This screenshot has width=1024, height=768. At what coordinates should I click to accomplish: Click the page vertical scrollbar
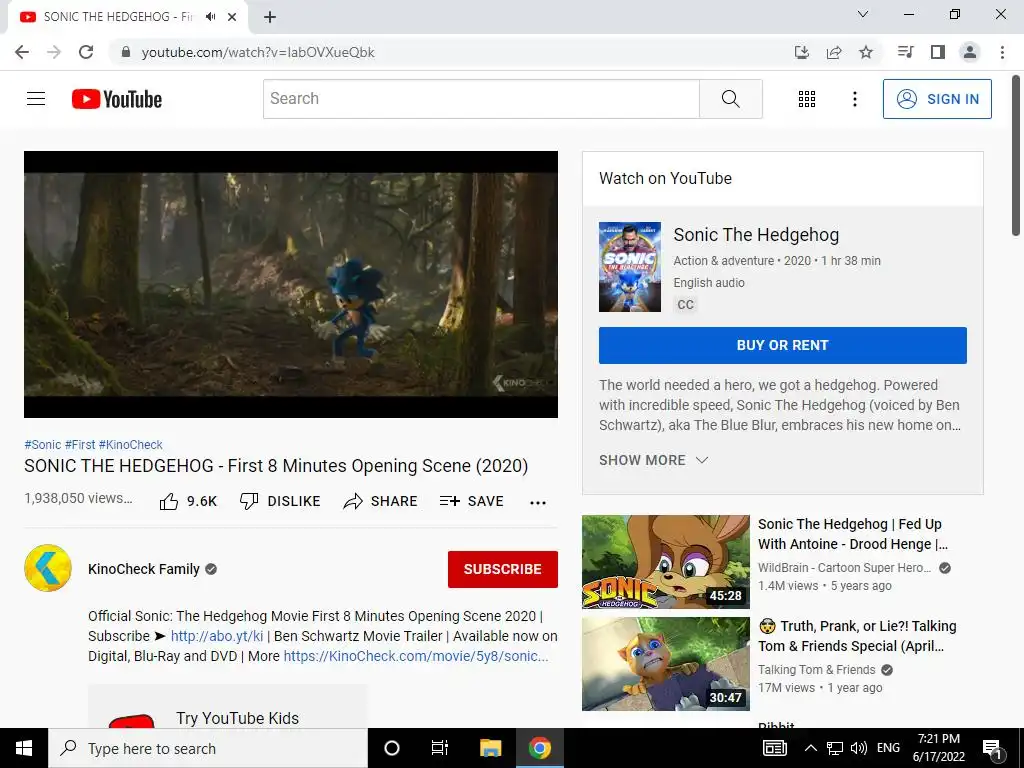[1016, 157]
